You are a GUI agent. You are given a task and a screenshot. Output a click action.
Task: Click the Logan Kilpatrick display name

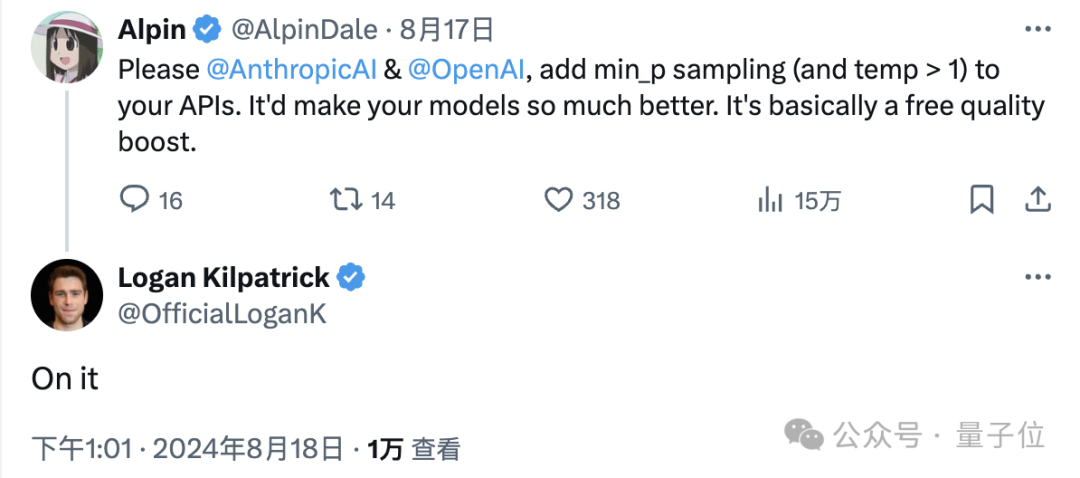click(224, 277)
